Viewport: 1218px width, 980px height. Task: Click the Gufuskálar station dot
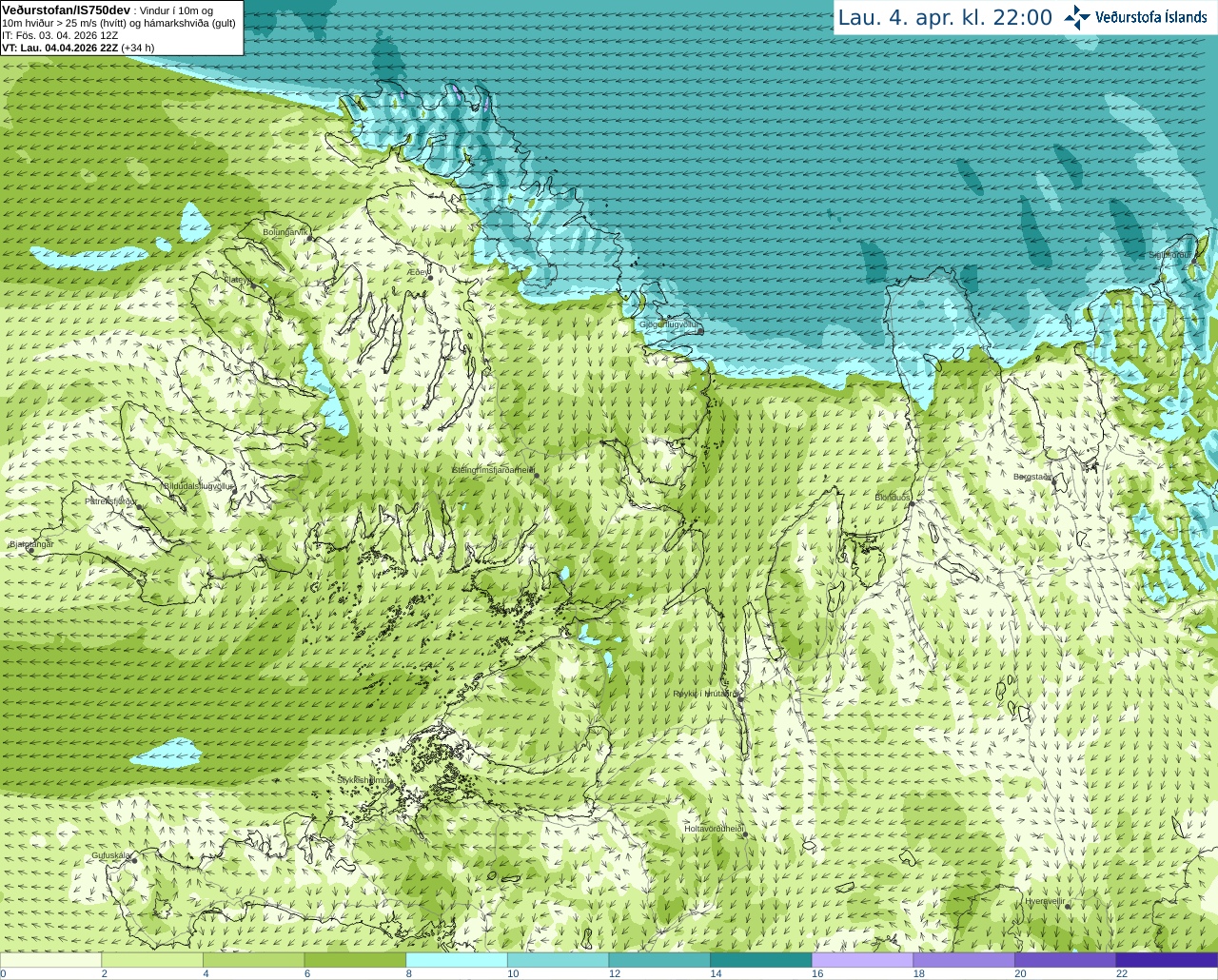(x=134, y=861)
